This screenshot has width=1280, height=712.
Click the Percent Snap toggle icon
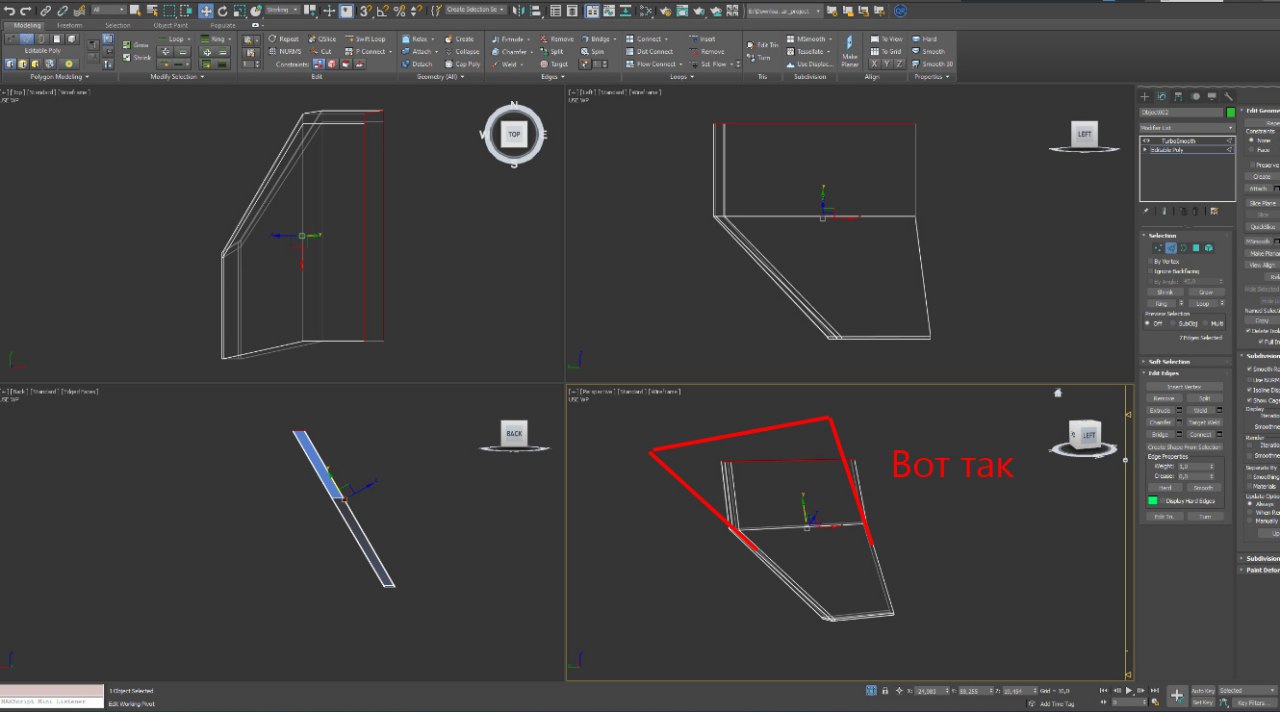399,11
